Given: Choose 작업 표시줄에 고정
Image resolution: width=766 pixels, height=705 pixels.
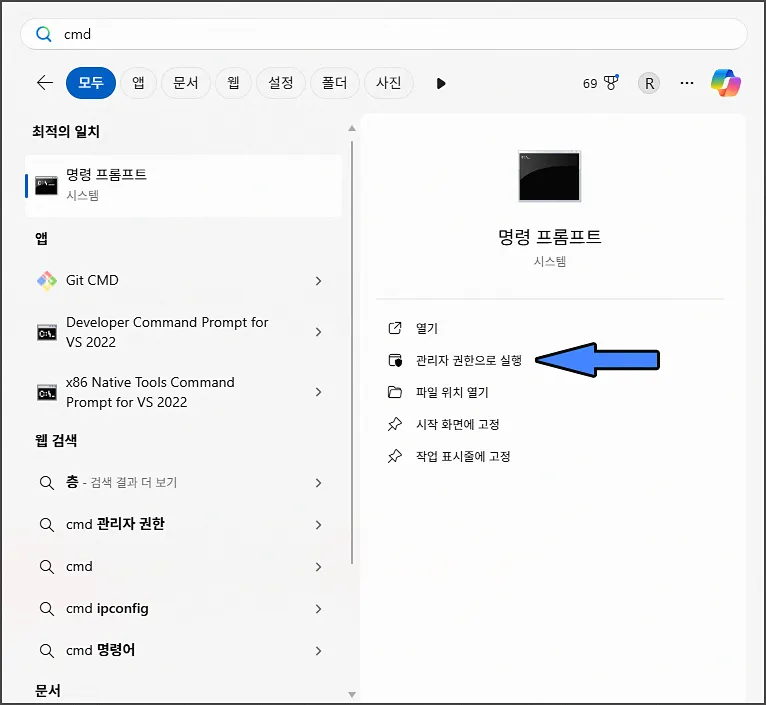Looking at the screenshot, I should (463, 456).
